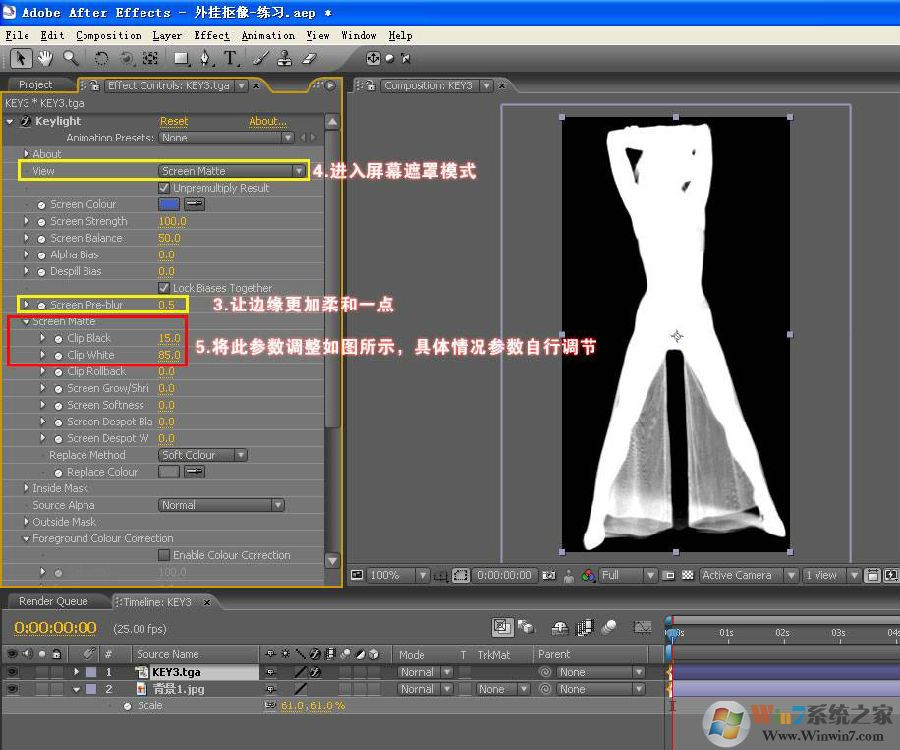900x750 pixels.
Task: Click the Keylight Reset link
Action: [174, 121]
